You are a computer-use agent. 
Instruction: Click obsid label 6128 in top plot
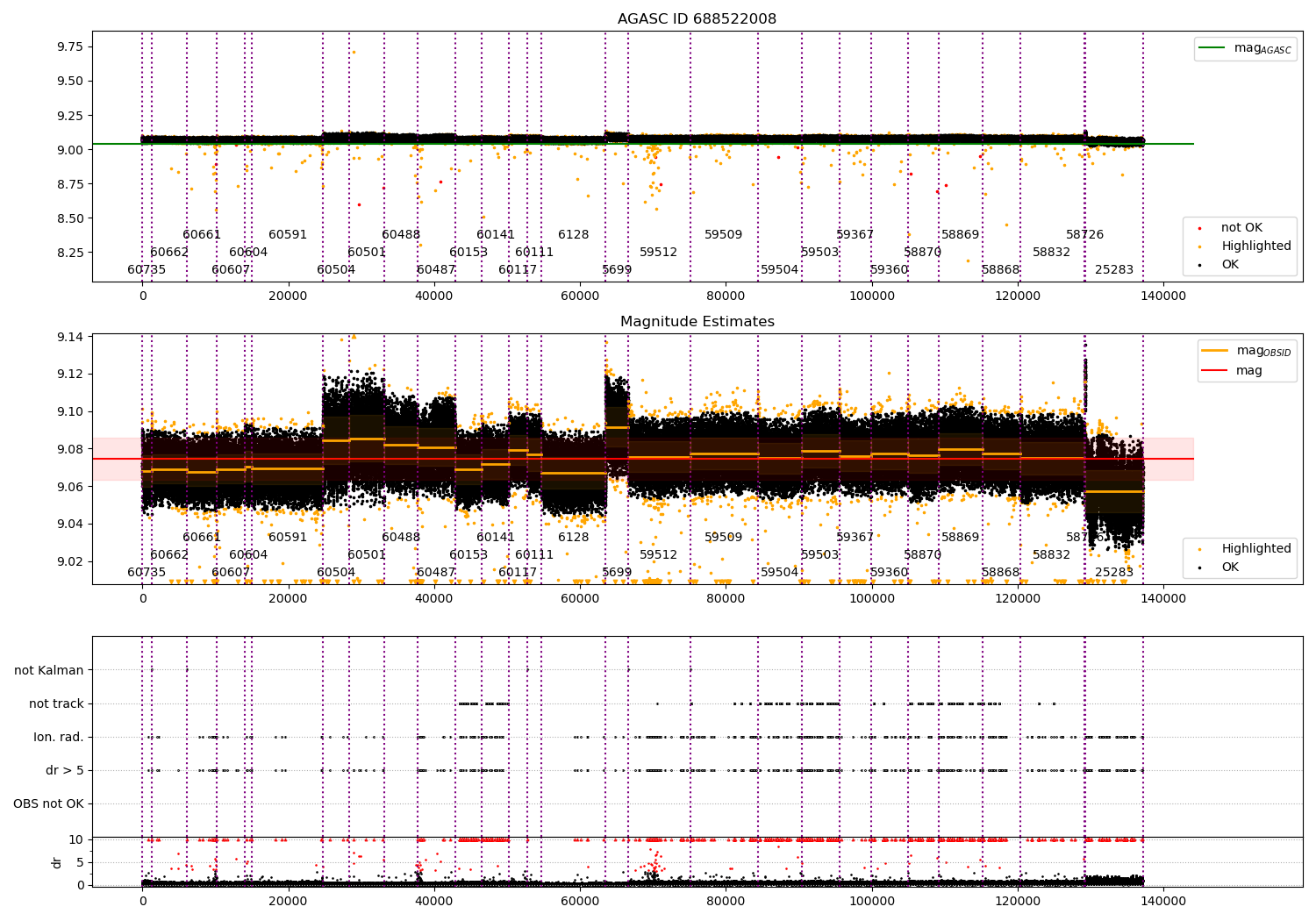(x=574, y=235)
